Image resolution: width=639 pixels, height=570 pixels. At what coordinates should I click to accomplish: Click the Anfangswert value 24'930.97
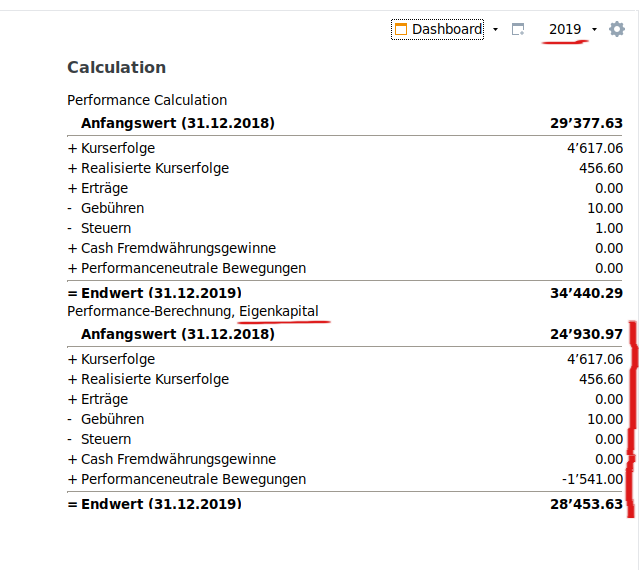(x=586, y=334)
